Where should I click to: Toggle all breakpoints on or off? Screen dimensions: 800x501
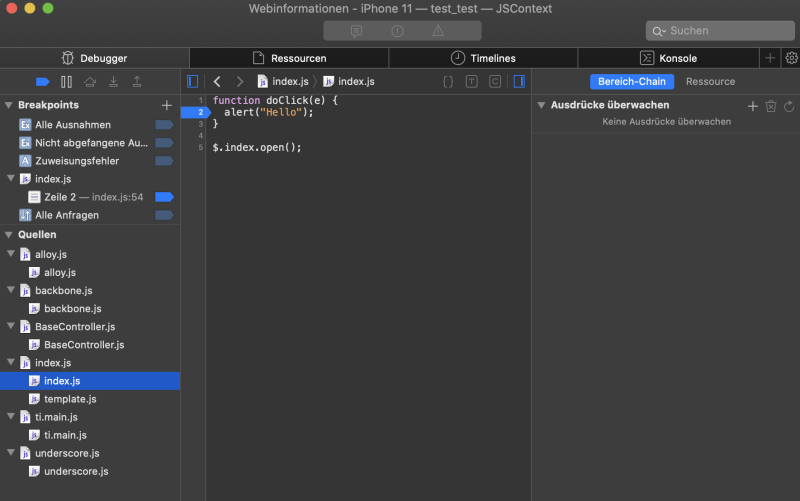(42, 81)
